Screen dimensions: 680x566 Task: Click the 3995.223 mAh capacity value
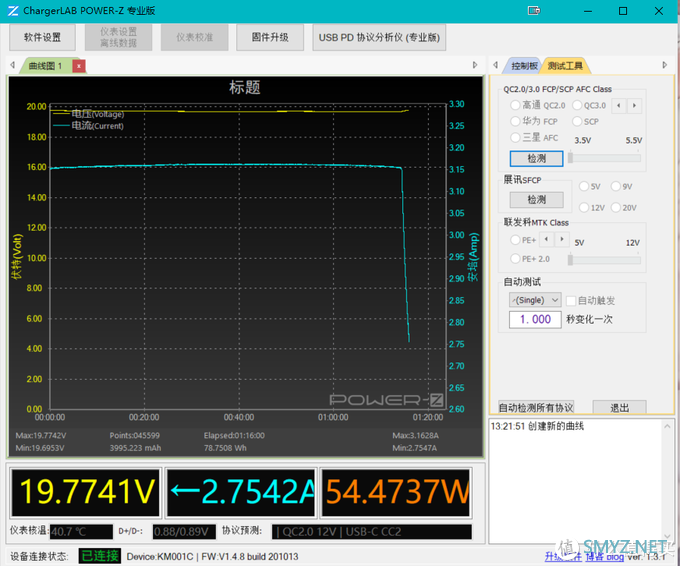click(135, 448)
